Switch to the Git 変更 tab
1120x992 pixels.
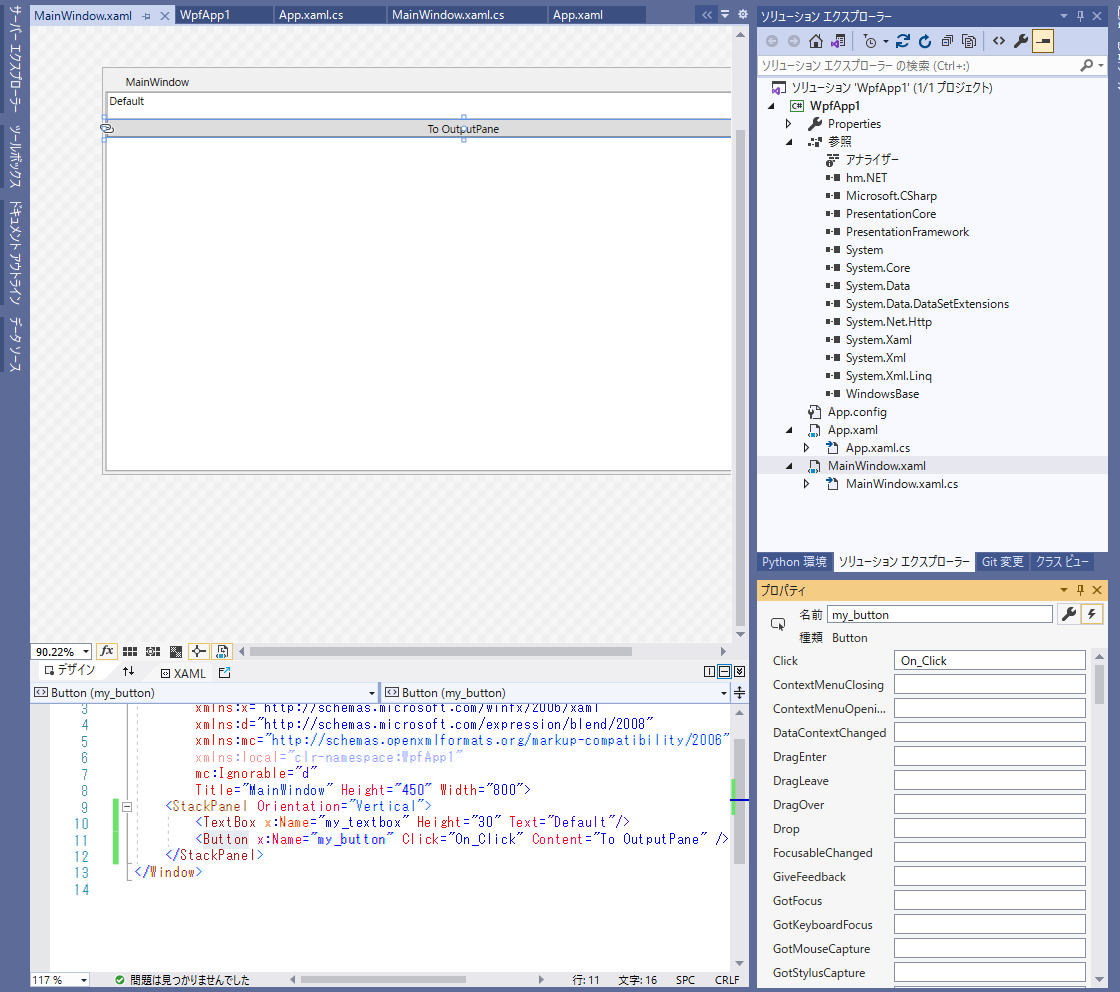[x=1002, y=562]
